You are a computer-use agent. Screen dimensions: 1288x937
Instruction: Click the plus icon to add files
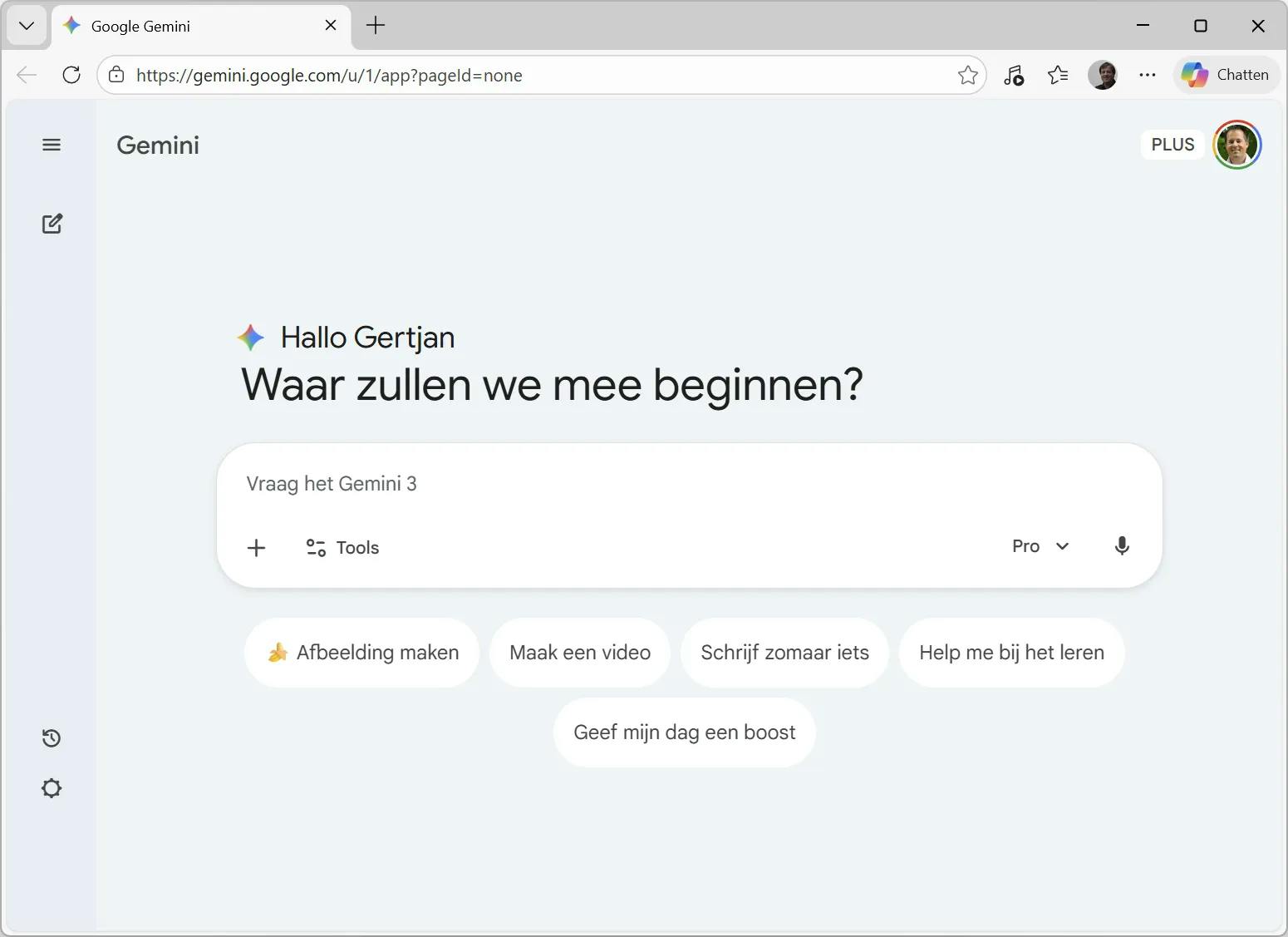coord(257,547)
